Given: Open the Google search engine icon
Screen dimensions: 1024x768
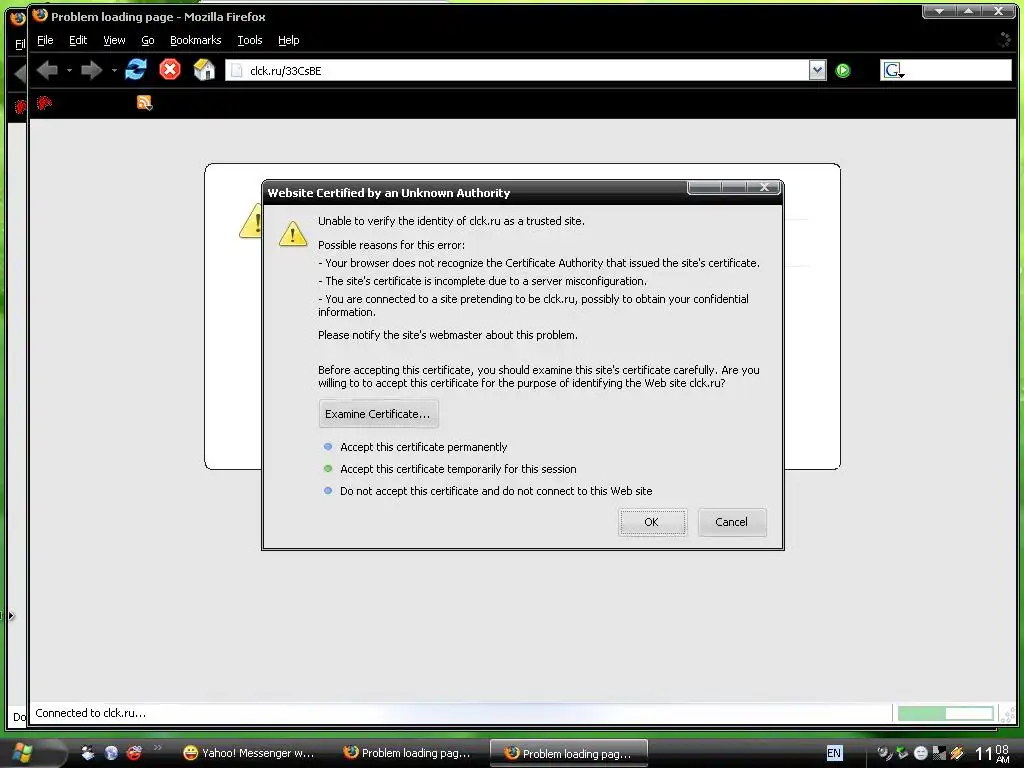Looking at the screenshot, I should coord(893,71).
